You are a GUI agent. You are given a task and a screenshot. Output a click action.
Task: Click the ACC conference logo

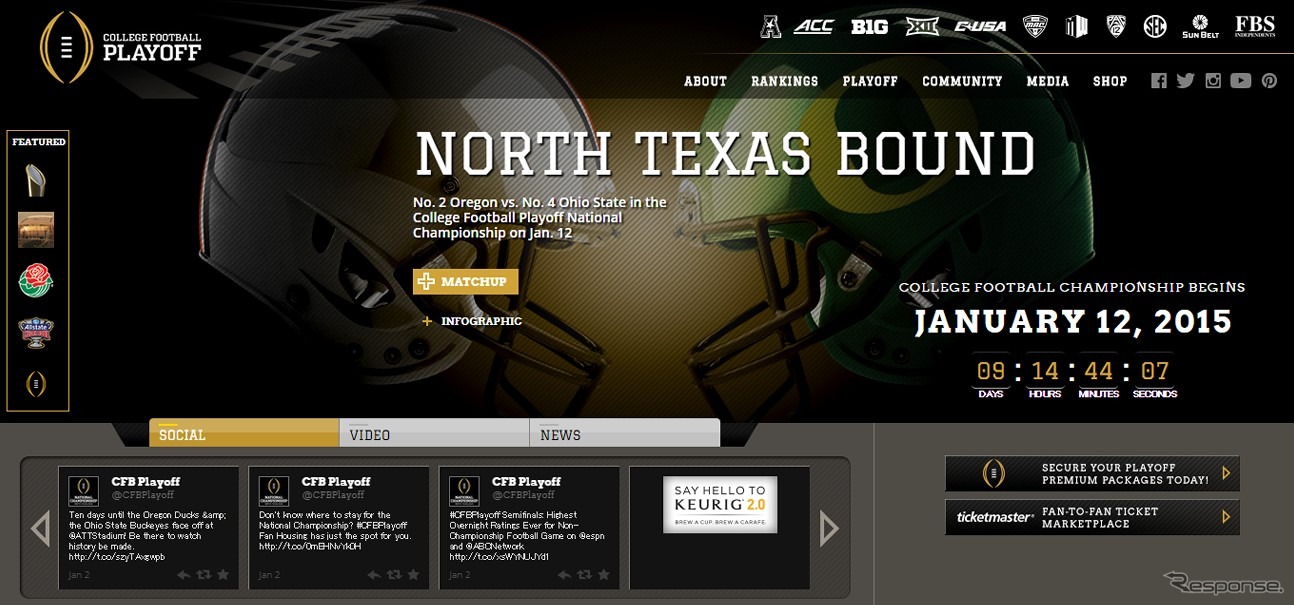point(813,27)
